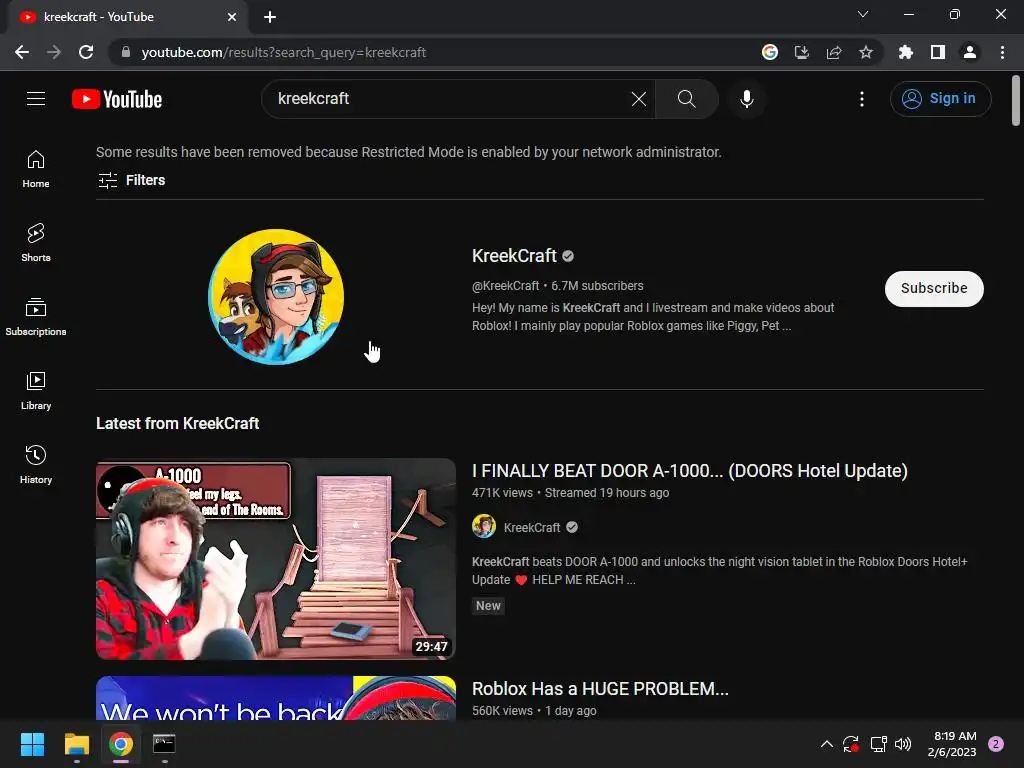Open the volume speaker tray icon

click(x=903, y=744)
